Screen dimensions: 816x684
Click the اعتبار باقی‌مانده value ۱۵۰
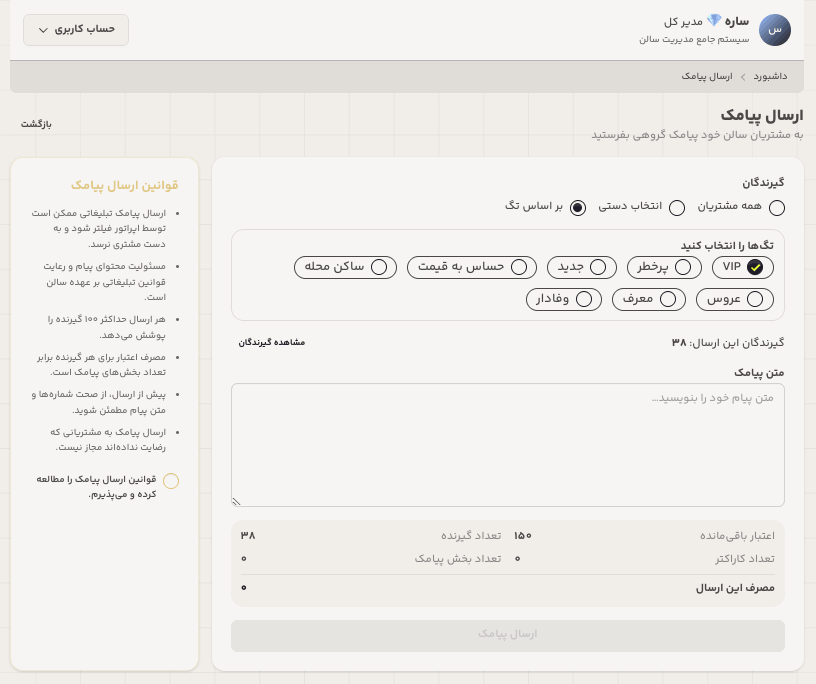tap(522, 536)
